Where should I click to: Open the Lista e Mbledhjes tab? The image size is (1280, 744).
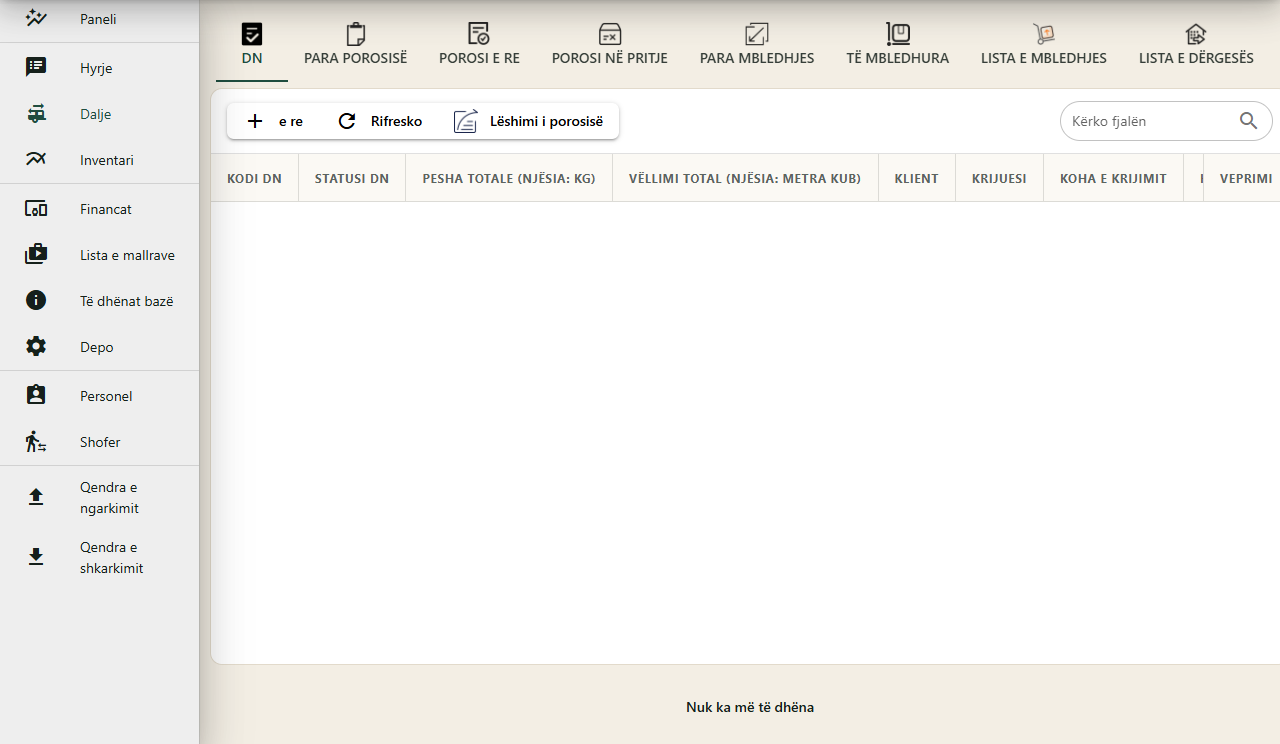tap(1044, 44)
